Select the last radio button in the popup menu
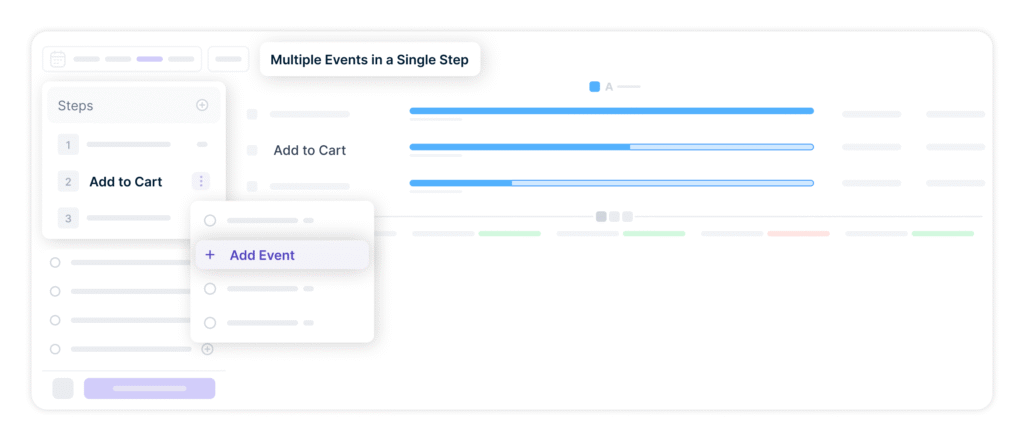1024x441 pixels. pyautogui.click(x=210, y=323)
